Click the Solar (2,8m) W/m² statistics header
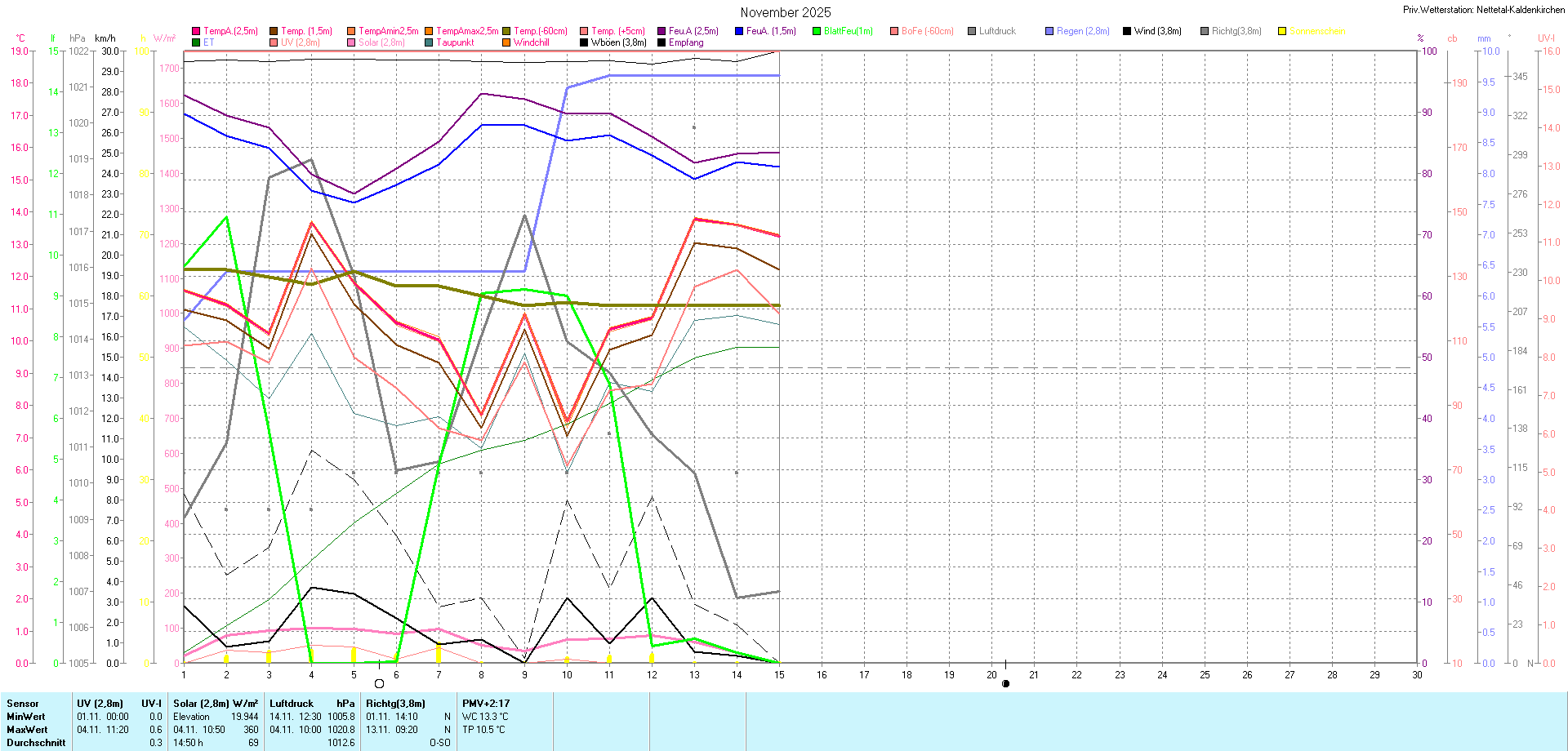Image resolution: width=1568 pixels, height=751 pixels. click(216, 704)
